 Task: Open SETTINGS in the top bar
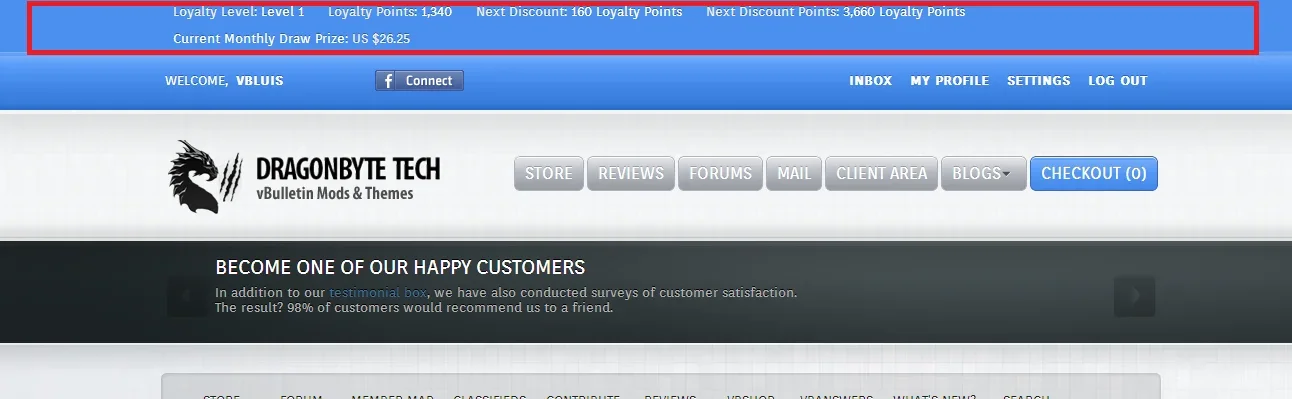[x=1038, y=81]
